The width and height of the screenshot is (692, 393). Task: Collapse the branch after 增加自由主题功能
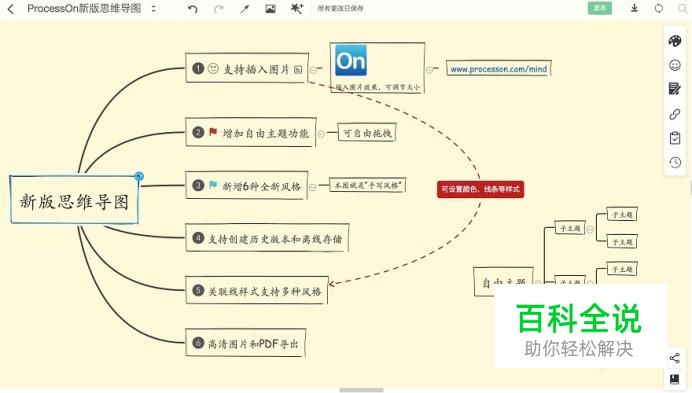(x=321, y=134)
